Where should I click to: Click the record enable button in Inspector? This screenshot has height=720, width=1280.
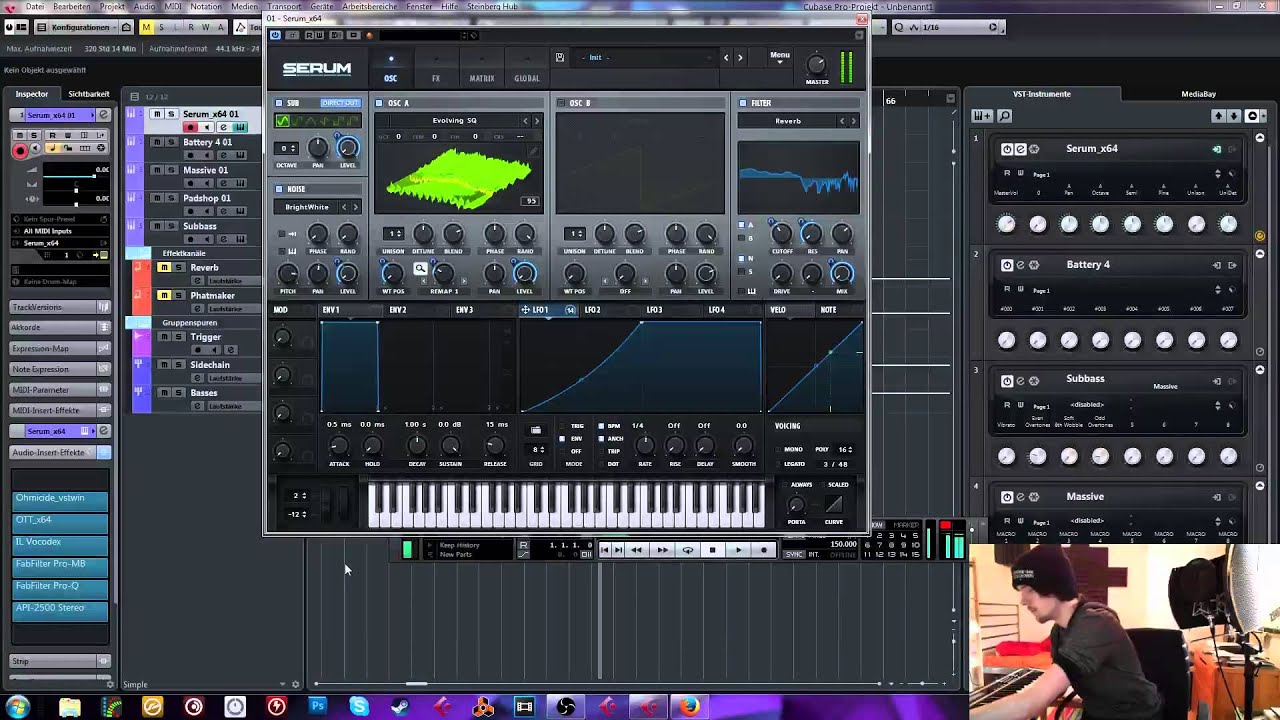[x=20, y=150]
